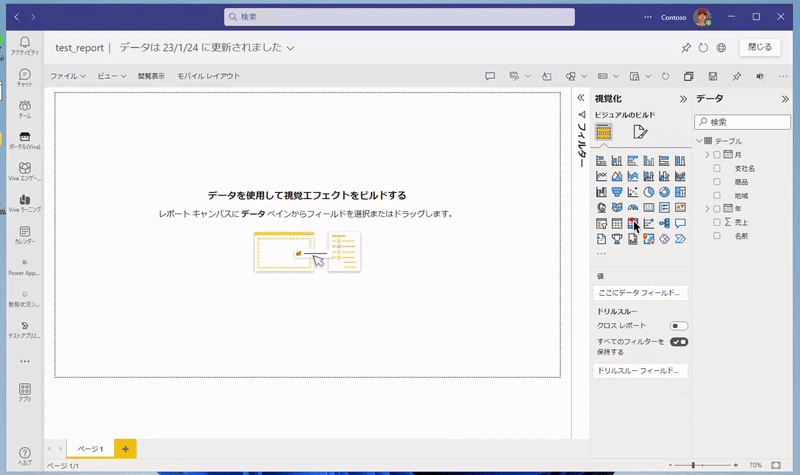Check the 売上 field checkbox
The width and height of the screenshot is (800, 475).
[717, 222]
